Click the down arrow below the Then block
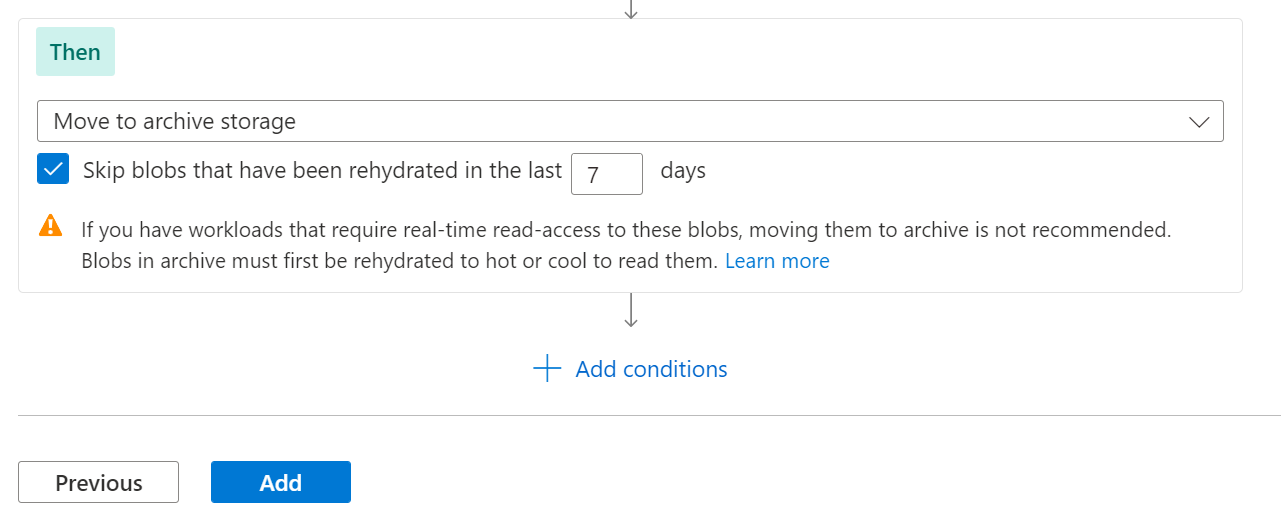 631,310
